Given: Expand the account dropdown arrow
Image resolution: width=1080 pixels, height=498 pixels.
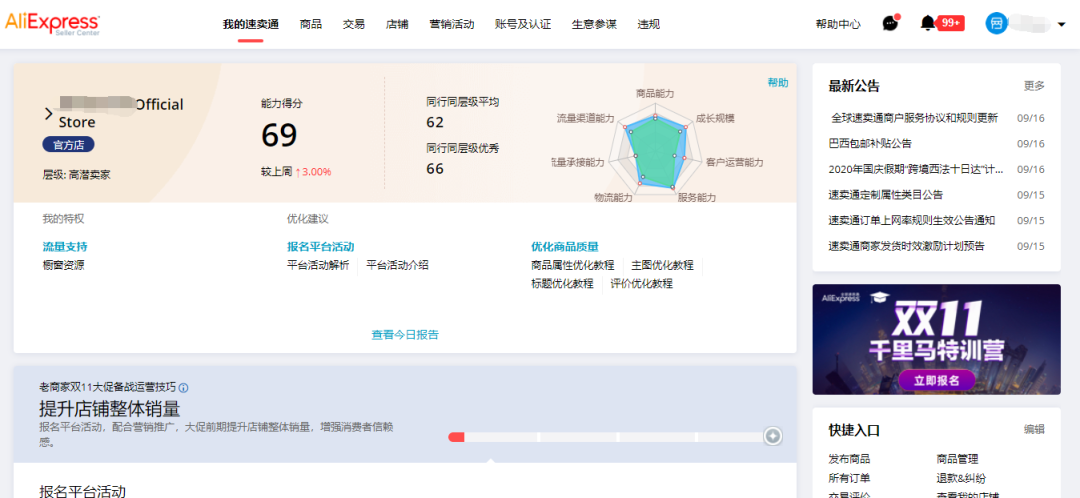Looking at the screenshot, I should tap(1061, 25).
